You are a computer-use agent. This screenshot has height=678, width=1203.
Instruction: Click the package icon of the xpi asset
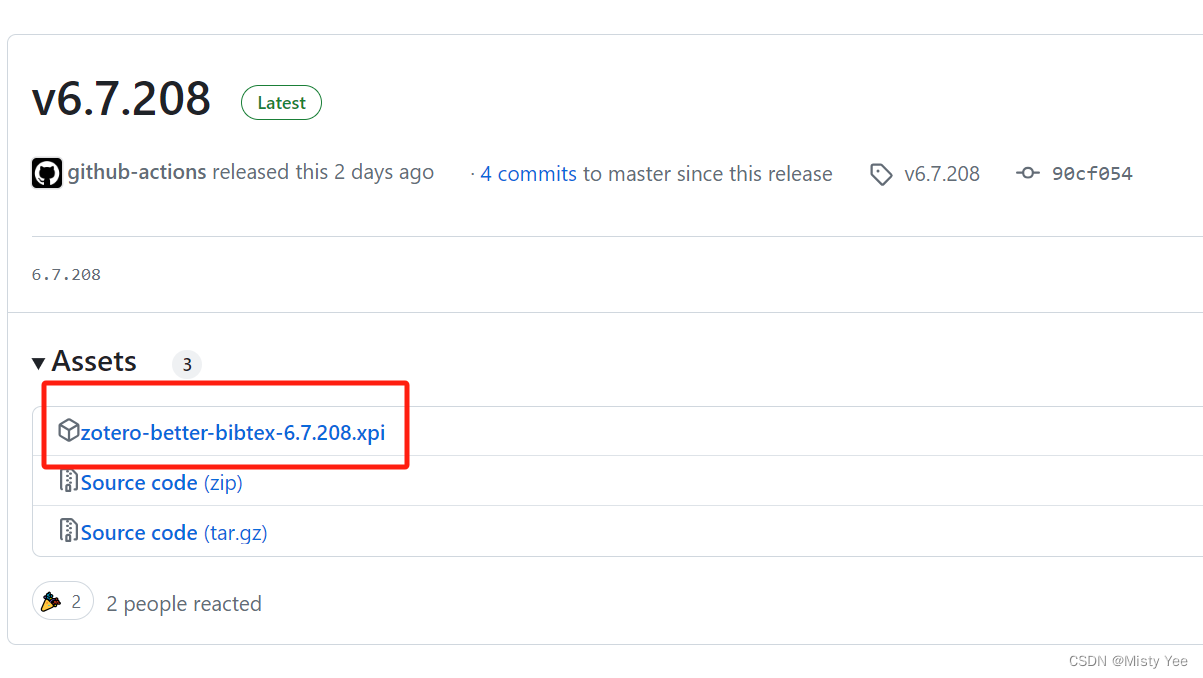(x=68, y=431)
